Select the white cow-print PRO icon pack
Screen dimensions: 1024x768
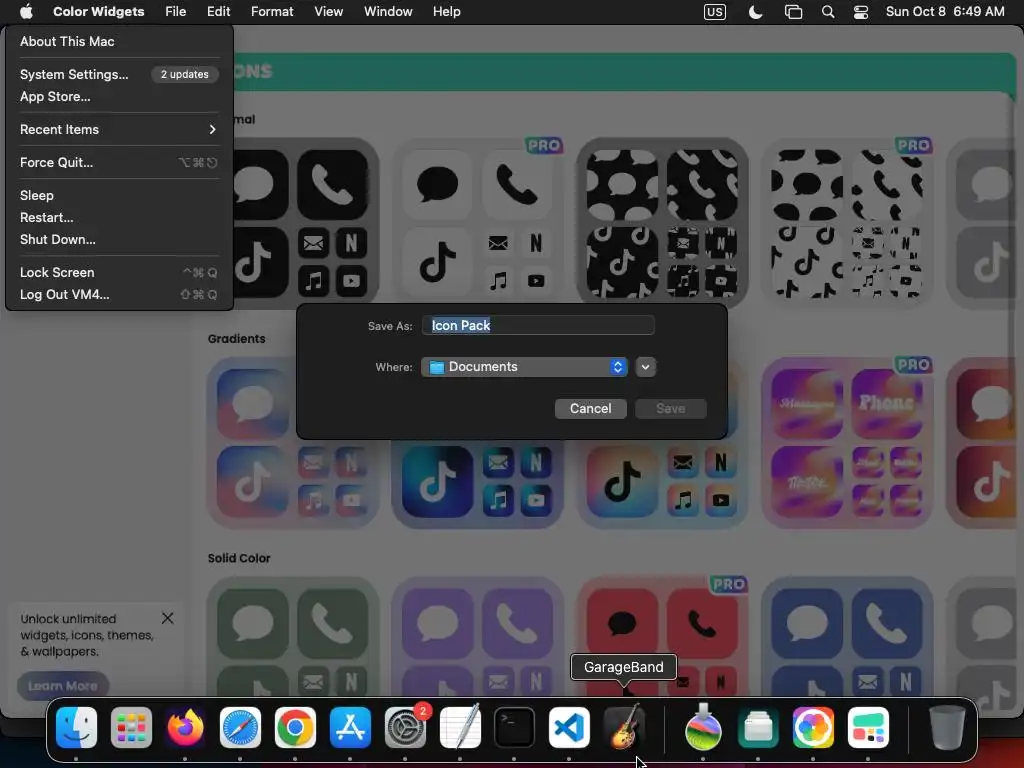coord(847,222)
